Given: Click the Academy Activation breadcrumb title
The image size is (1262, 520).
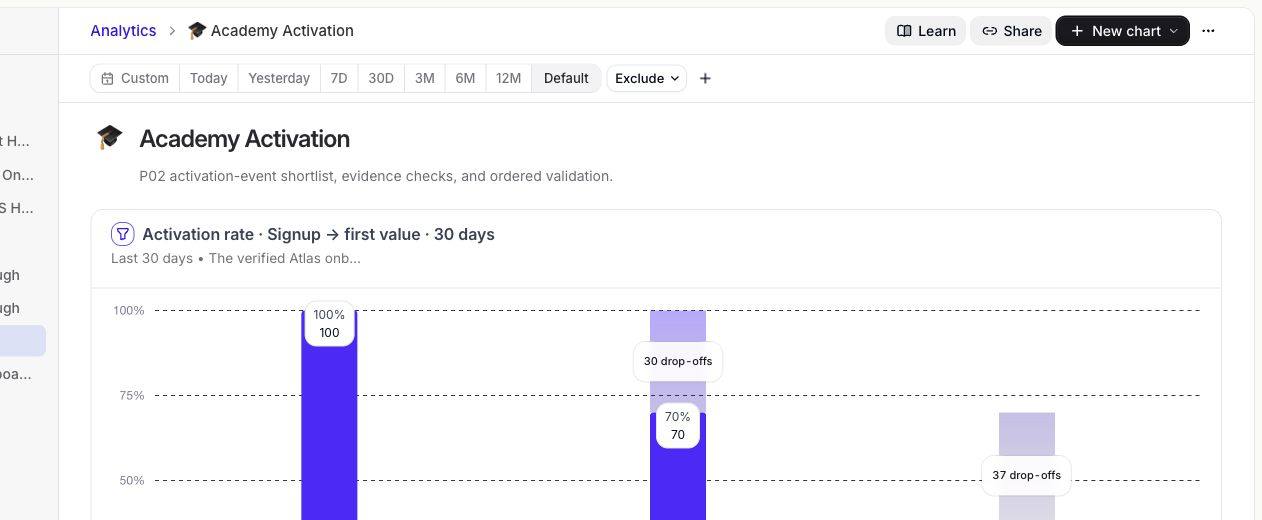Looking at the screenshot, I should click(x=271, y=31).
